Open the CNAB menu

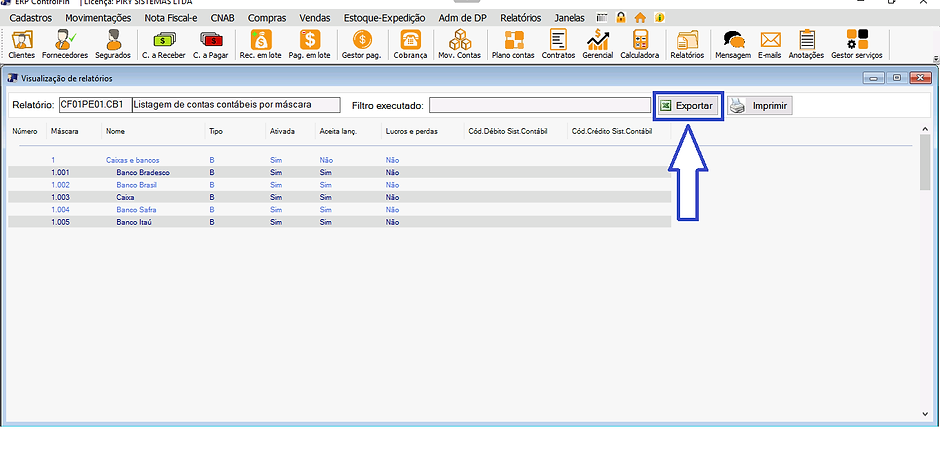pyautogui.click(x=222, y=18)
